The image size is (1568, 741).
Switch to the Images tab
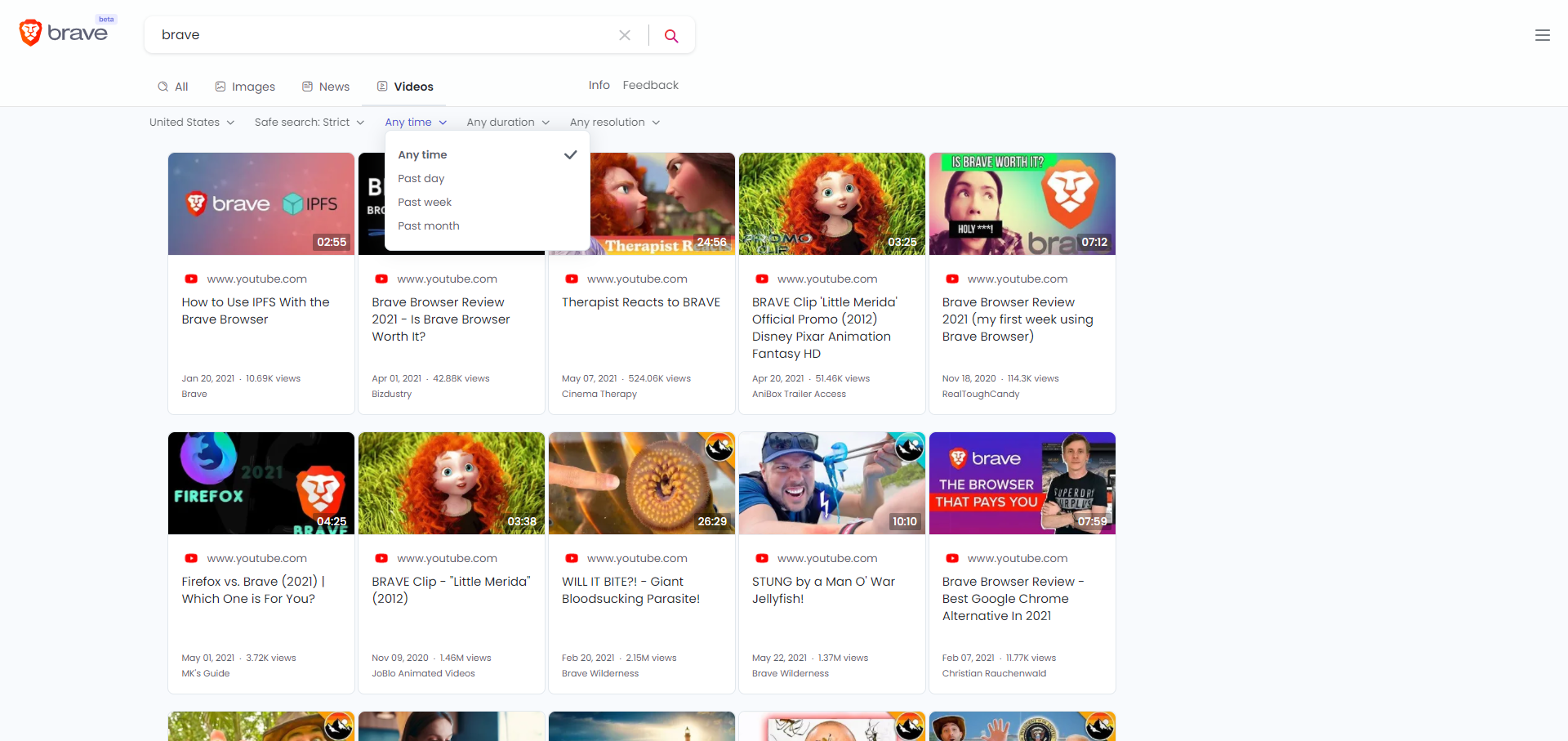245,87
